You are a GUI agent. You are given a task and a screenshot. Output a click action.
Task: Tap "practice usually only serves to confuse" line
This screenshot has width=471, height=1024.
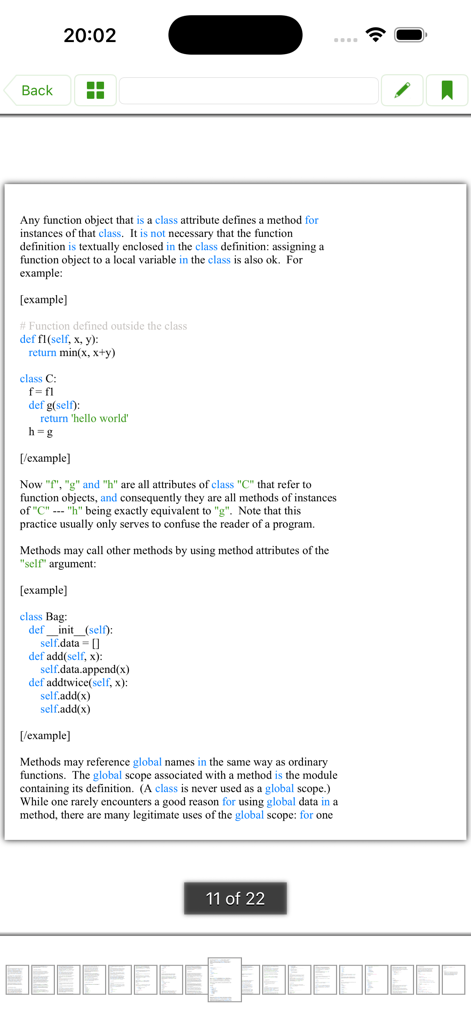click(167, 524)
